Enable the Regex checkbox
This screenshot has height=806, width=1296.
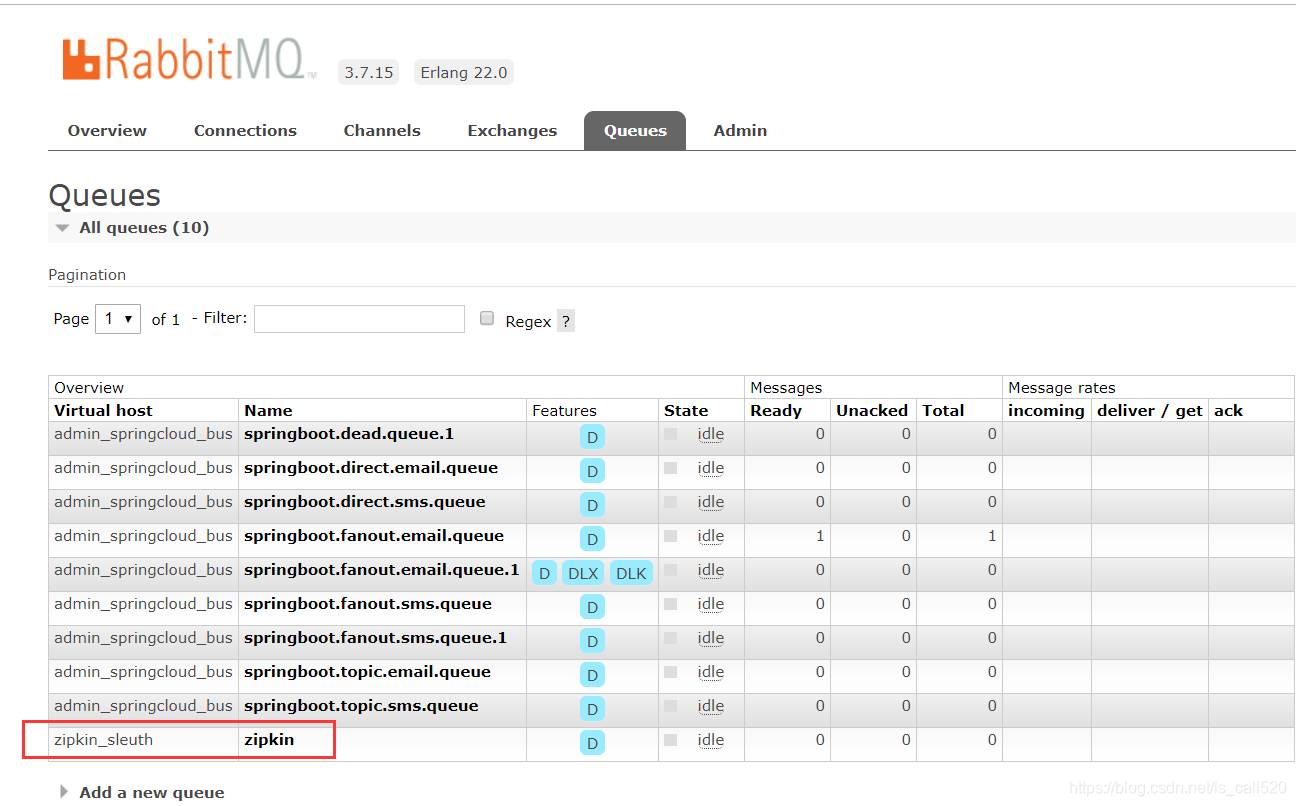(x=486, y=317)
